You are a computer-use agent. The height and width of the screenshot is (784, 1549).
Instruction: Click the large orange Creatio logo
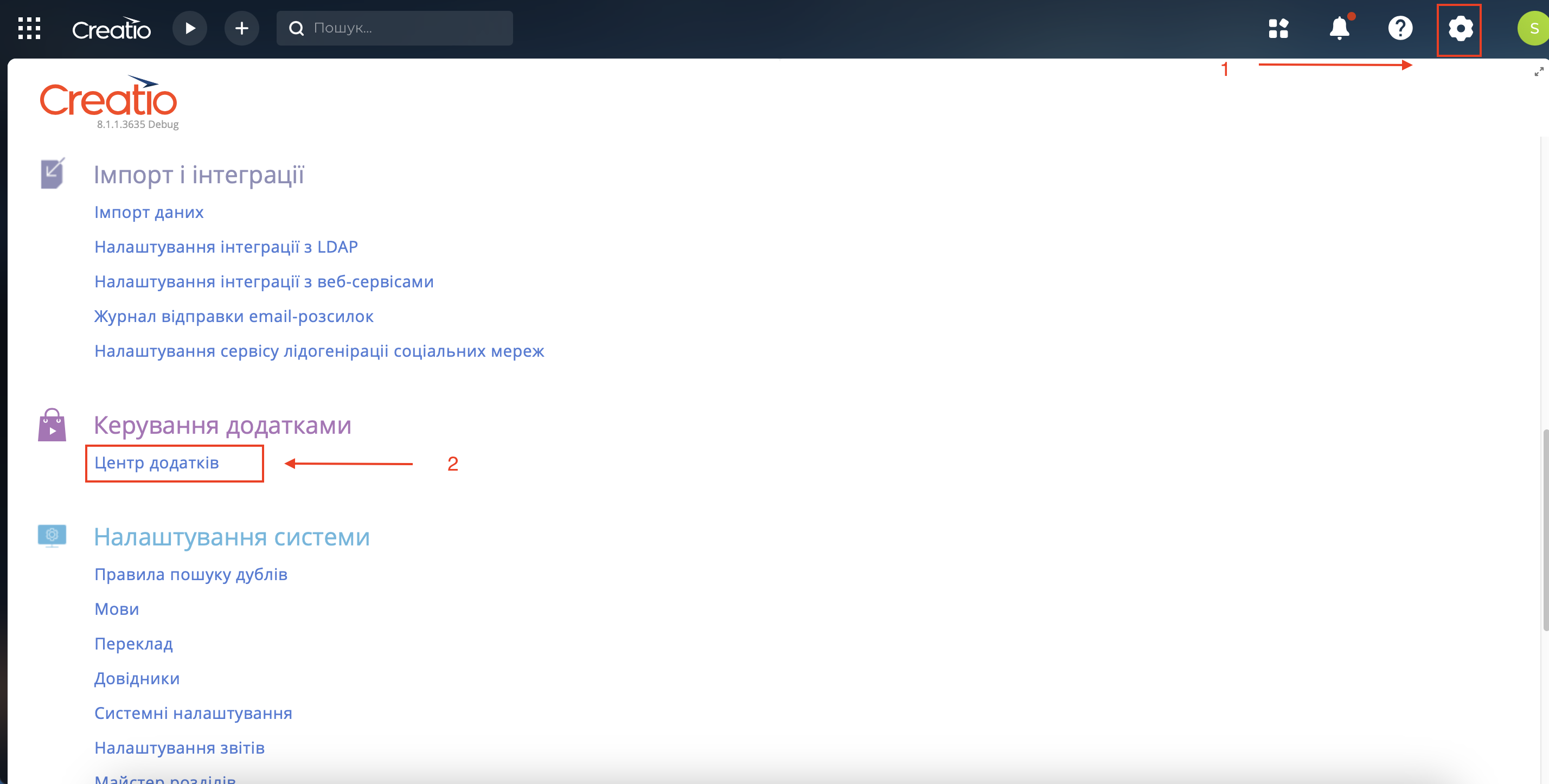click(109, 96)
